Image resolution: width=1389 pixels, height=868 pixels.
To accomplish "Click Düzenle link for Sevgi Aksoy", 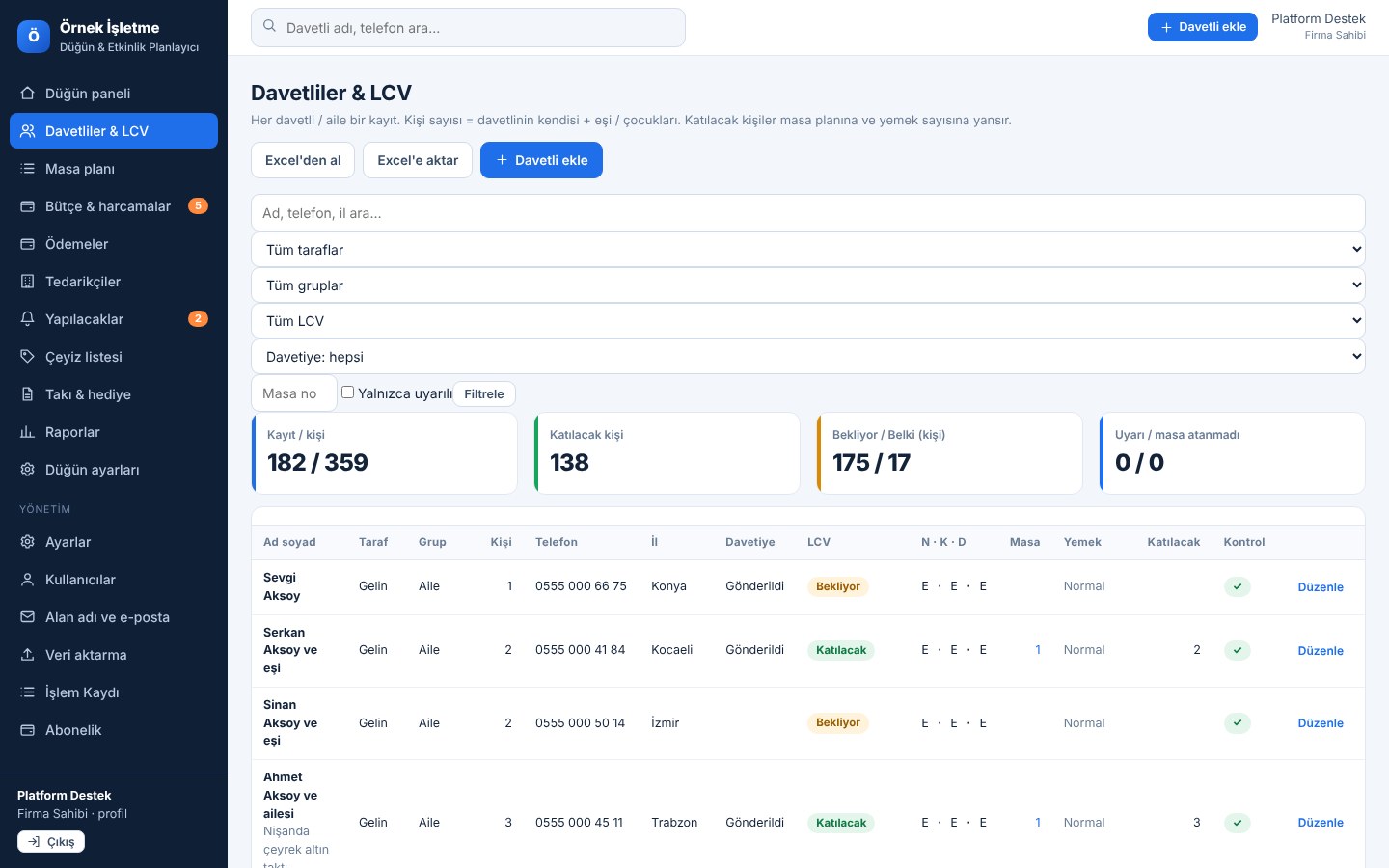I will point(1321,586).
